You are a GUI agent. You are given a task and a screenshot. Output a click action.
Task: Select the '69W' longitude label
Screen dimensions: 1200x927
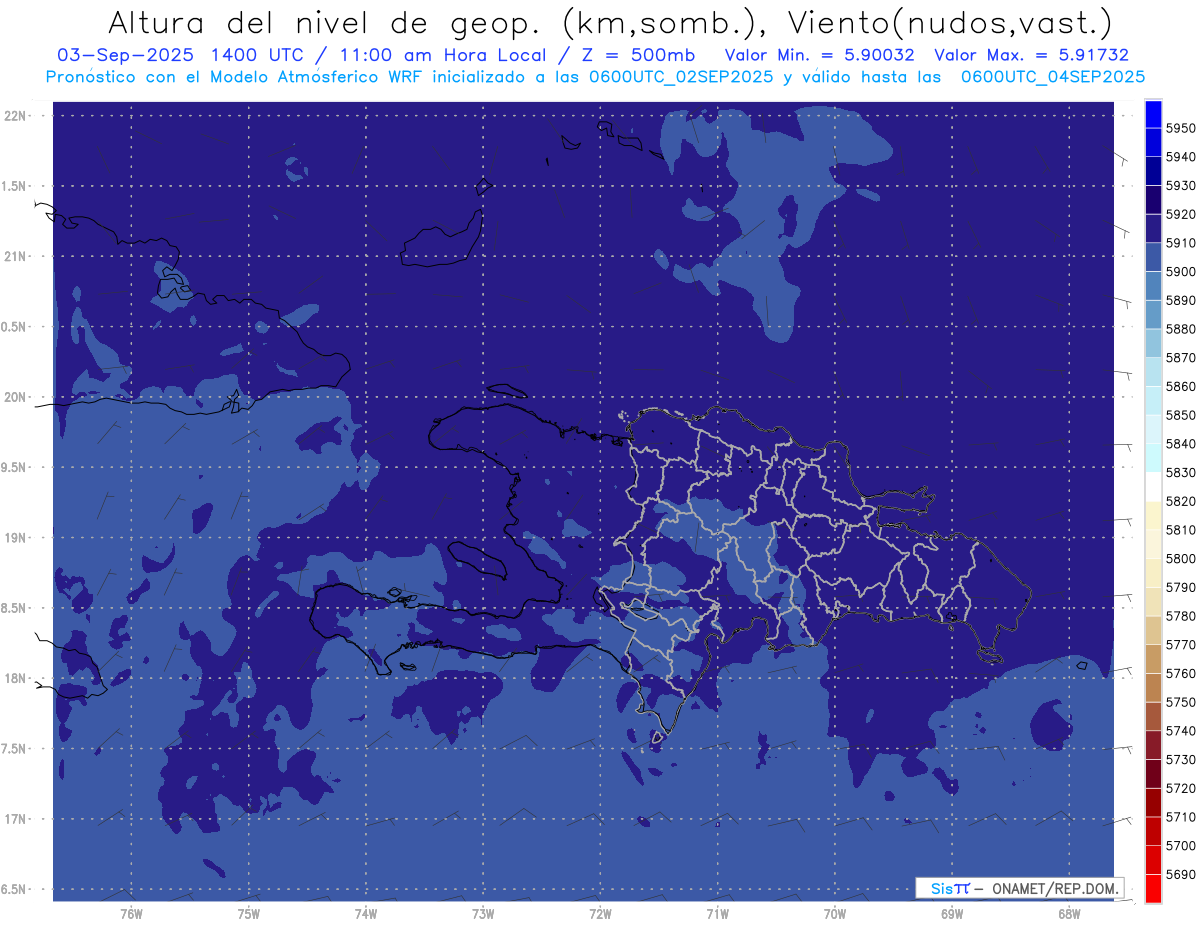click(952, 915)
